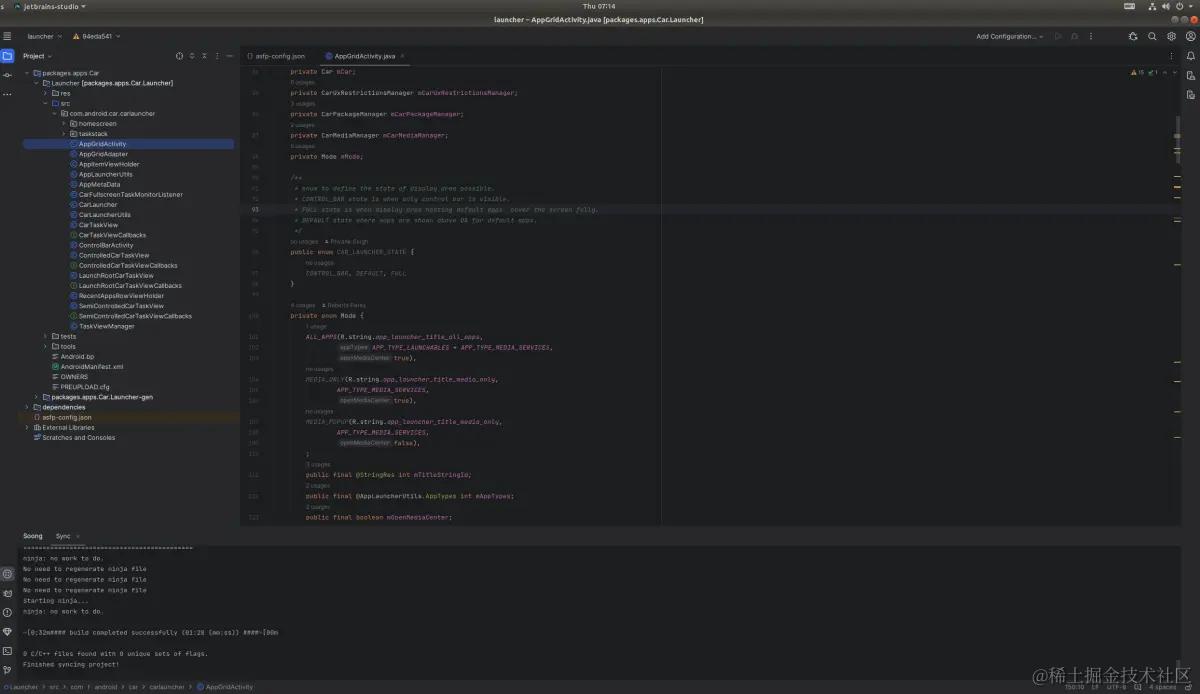The image size is (1200, 694).
Task: Expand packages.apps.Car.Launcher-gen module
Action: [36, 397]
